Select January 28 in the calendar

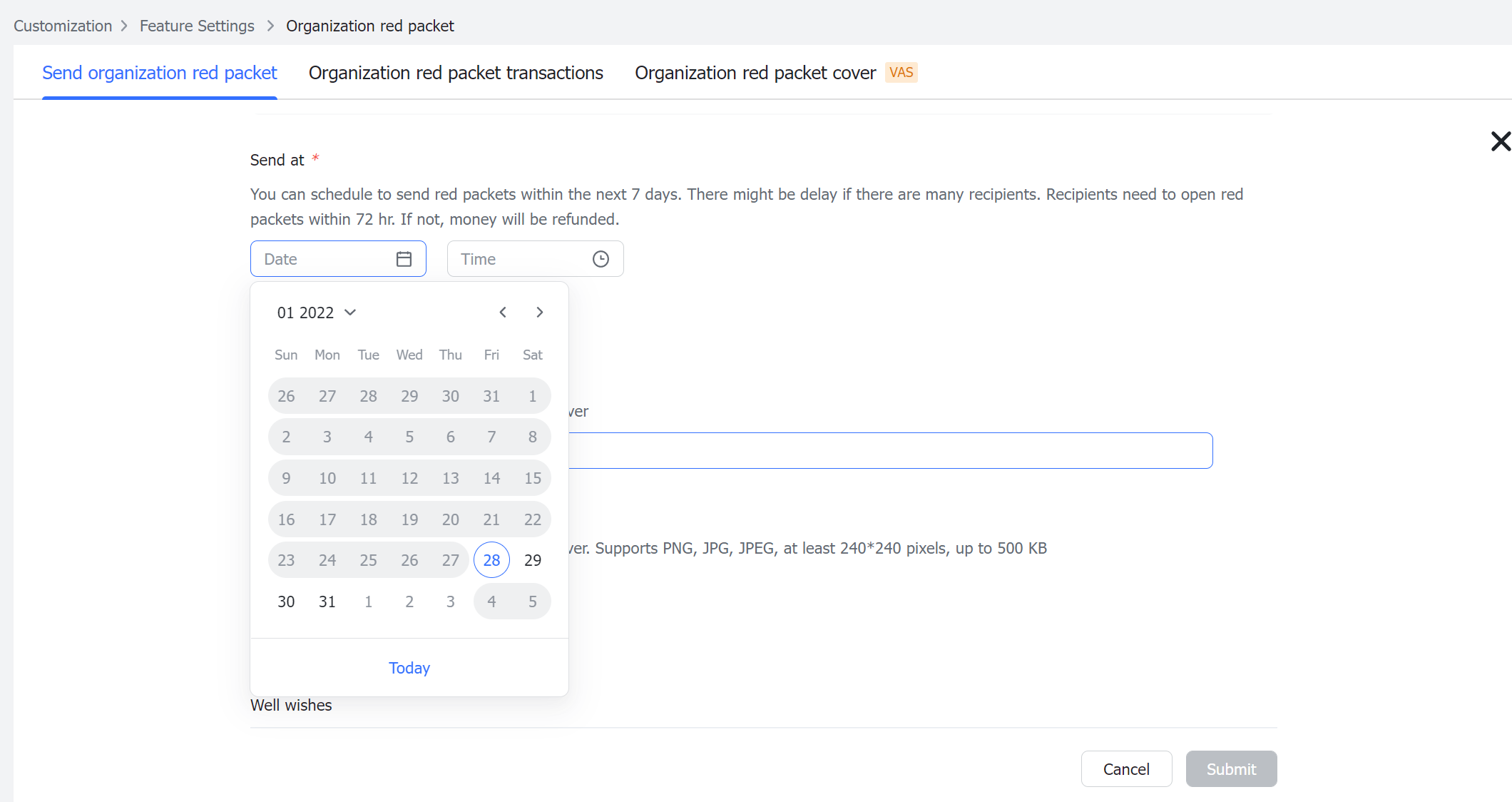[491, 559]
